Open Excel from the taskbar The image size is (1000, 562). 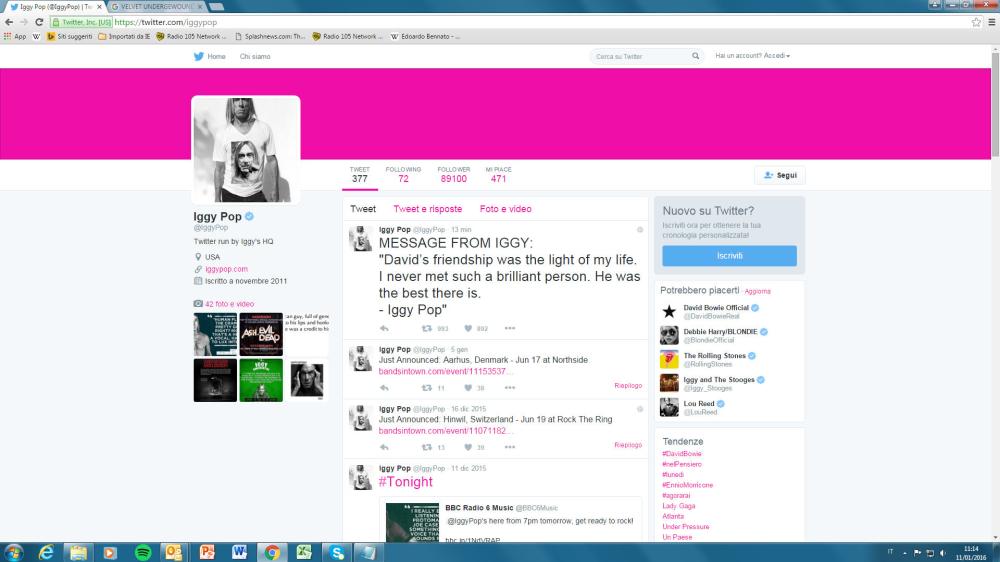[304, 552]
